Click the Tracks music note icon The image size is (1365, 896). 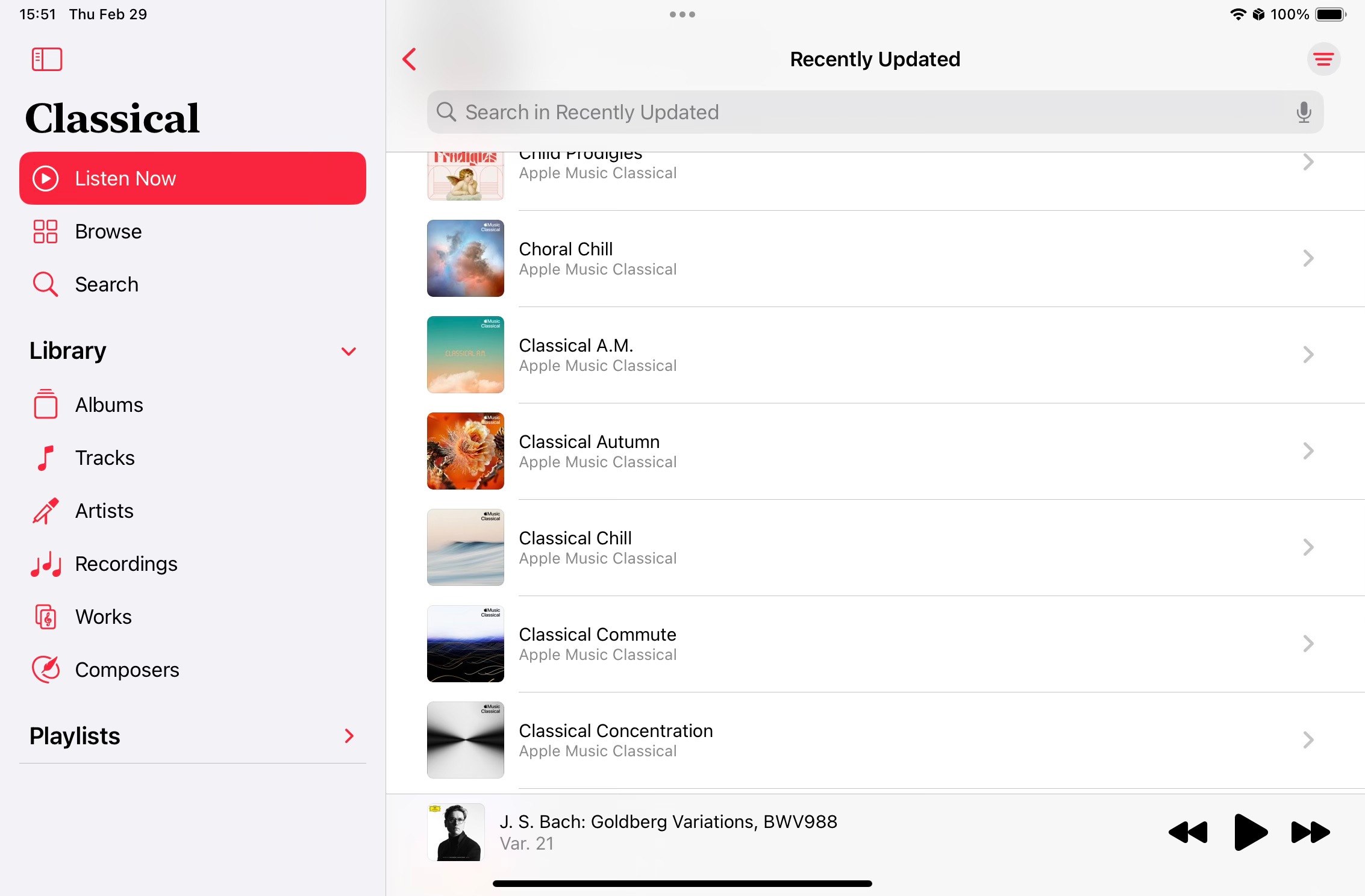[46, 458]
